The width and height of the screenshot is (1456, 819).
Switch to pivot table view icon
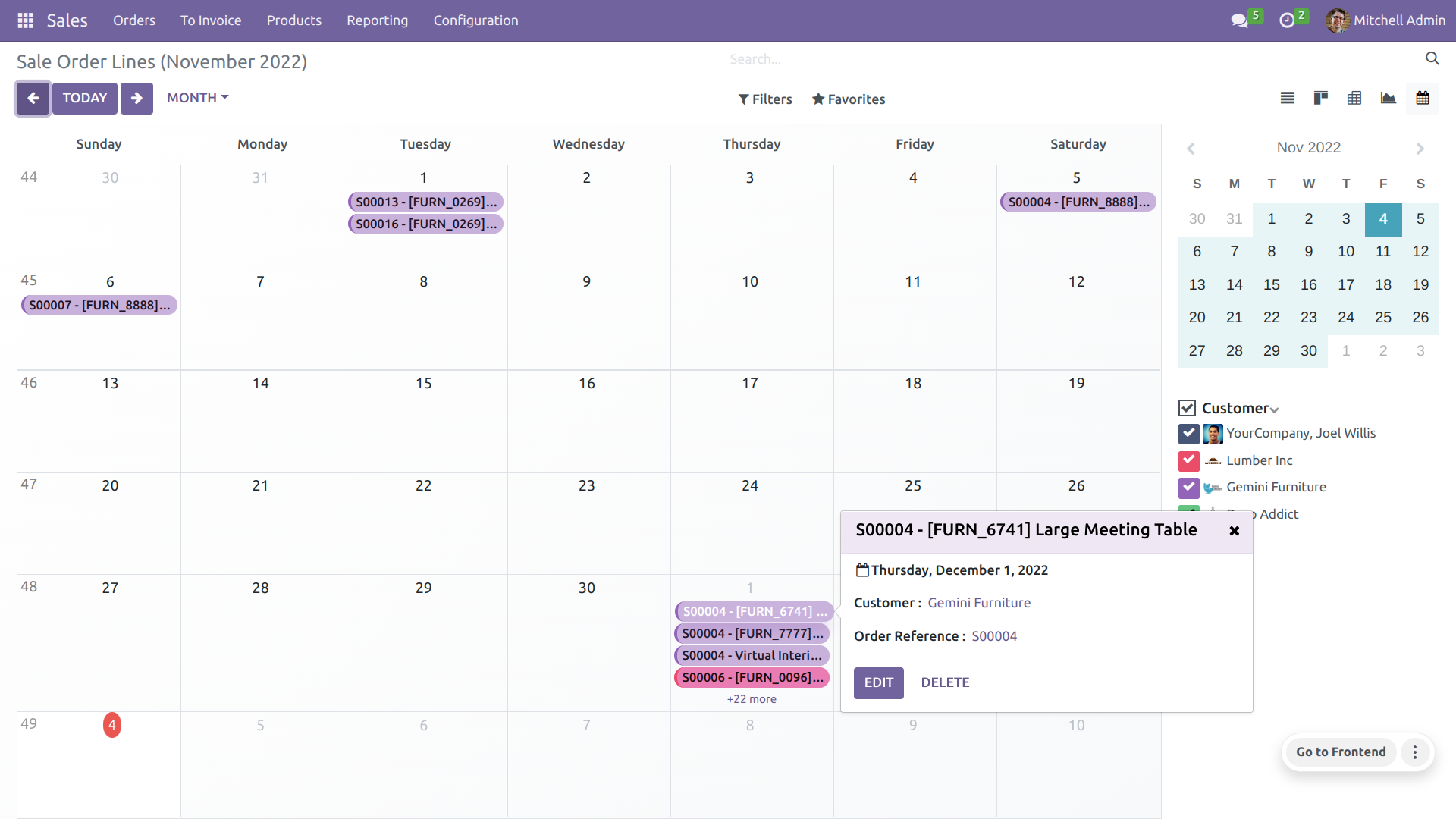point(1354,98)
